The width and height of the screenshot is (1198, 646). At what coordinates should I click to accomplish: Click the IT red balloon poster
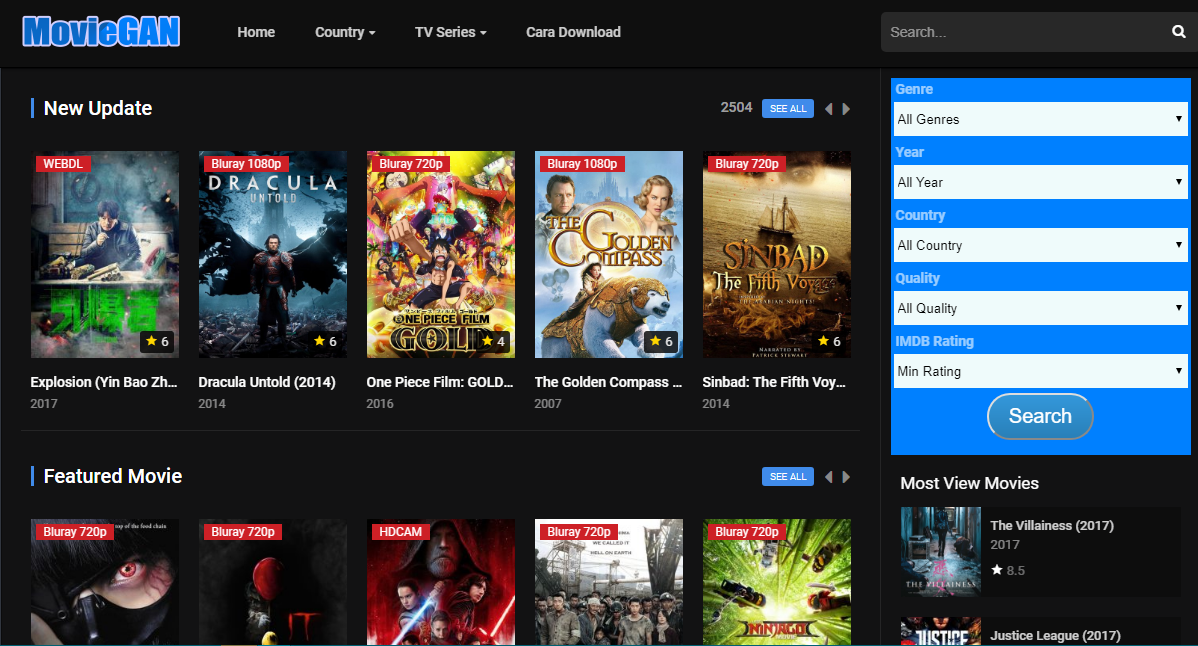click(x=273, y=583)
